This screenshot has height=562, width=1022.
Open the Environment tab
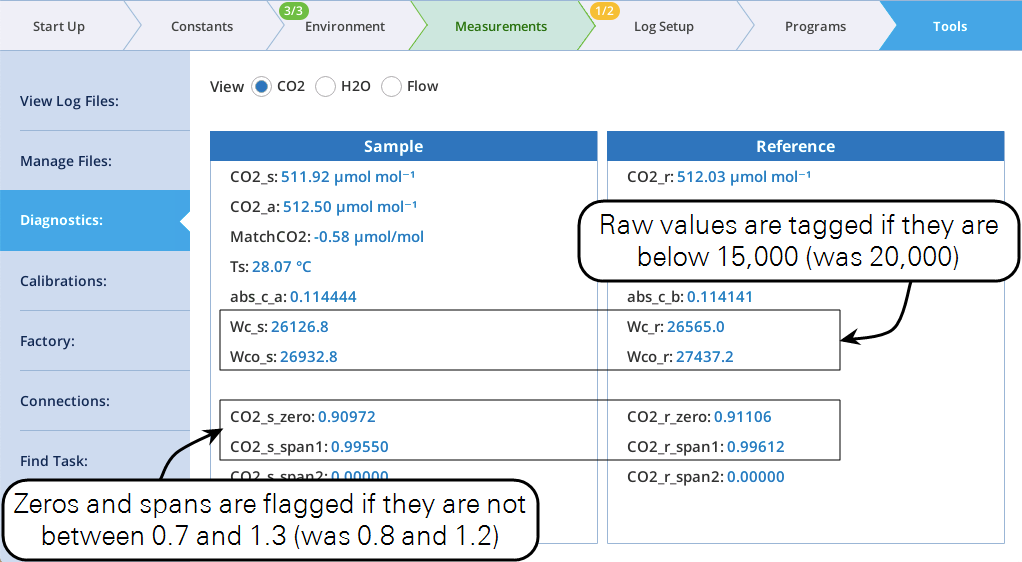tap(345, 27)
